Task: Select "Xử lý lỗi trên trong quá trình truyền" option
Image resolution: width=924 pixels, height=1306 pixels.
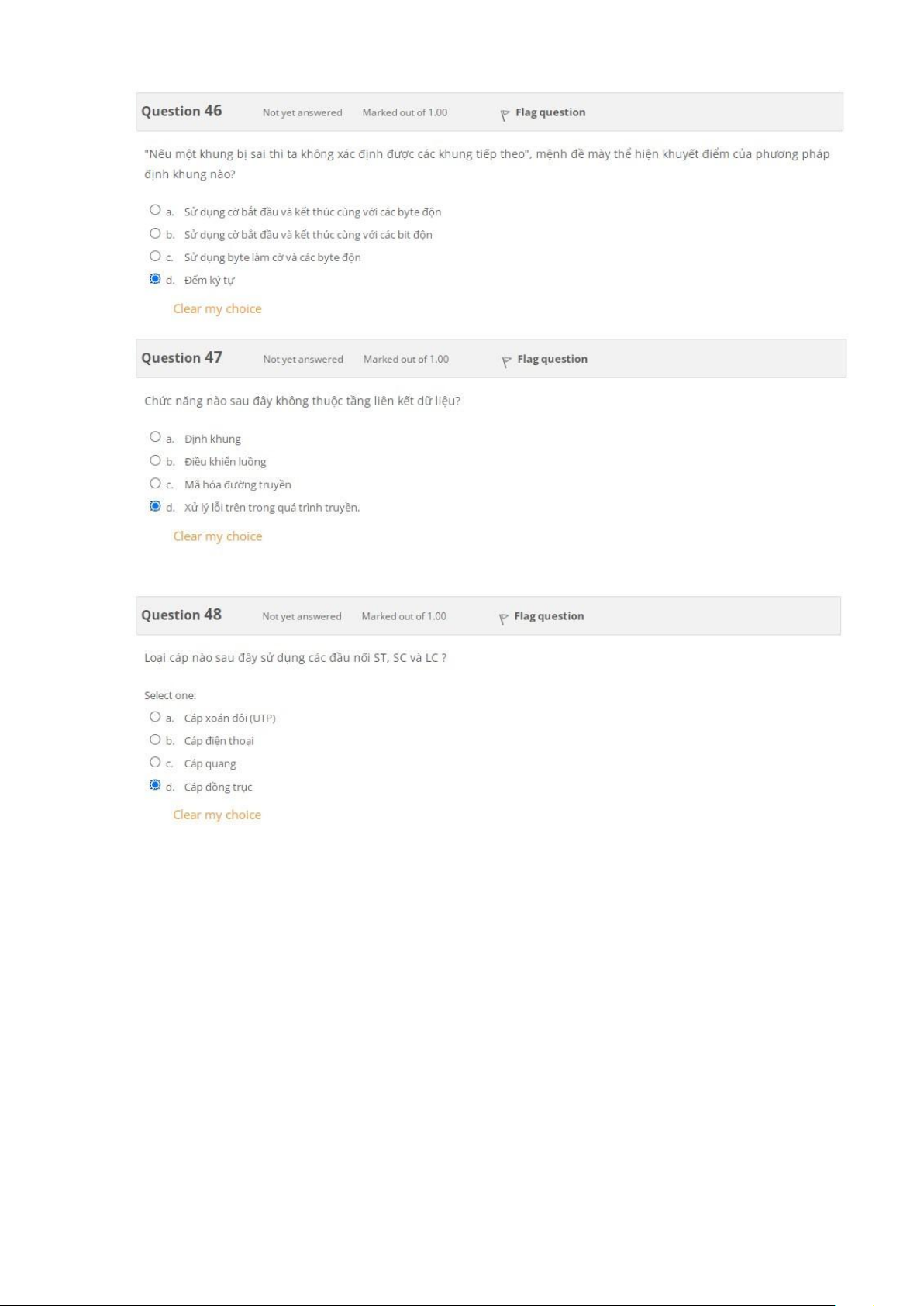Action: pyautogui.click(x=155, y=506)
